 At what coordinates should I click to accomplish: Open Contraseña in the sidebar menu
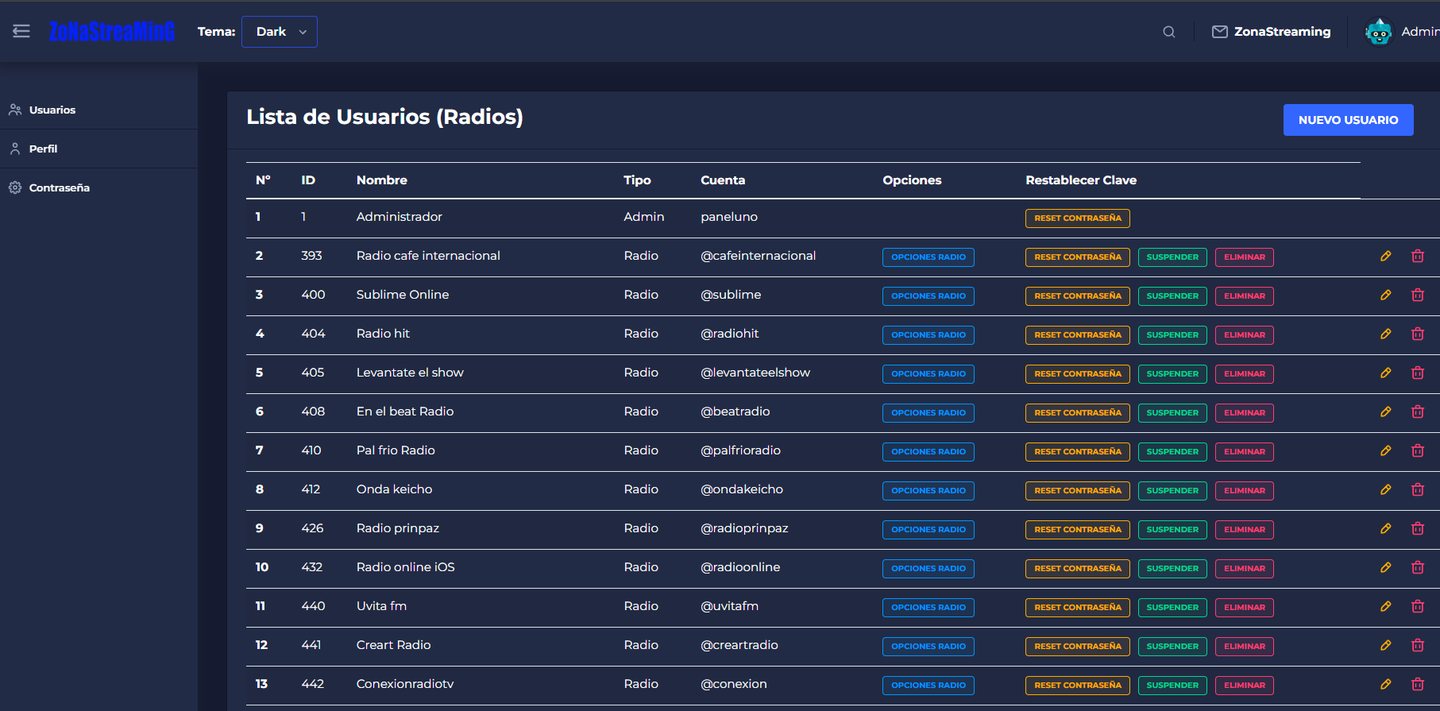click(59, 188)
